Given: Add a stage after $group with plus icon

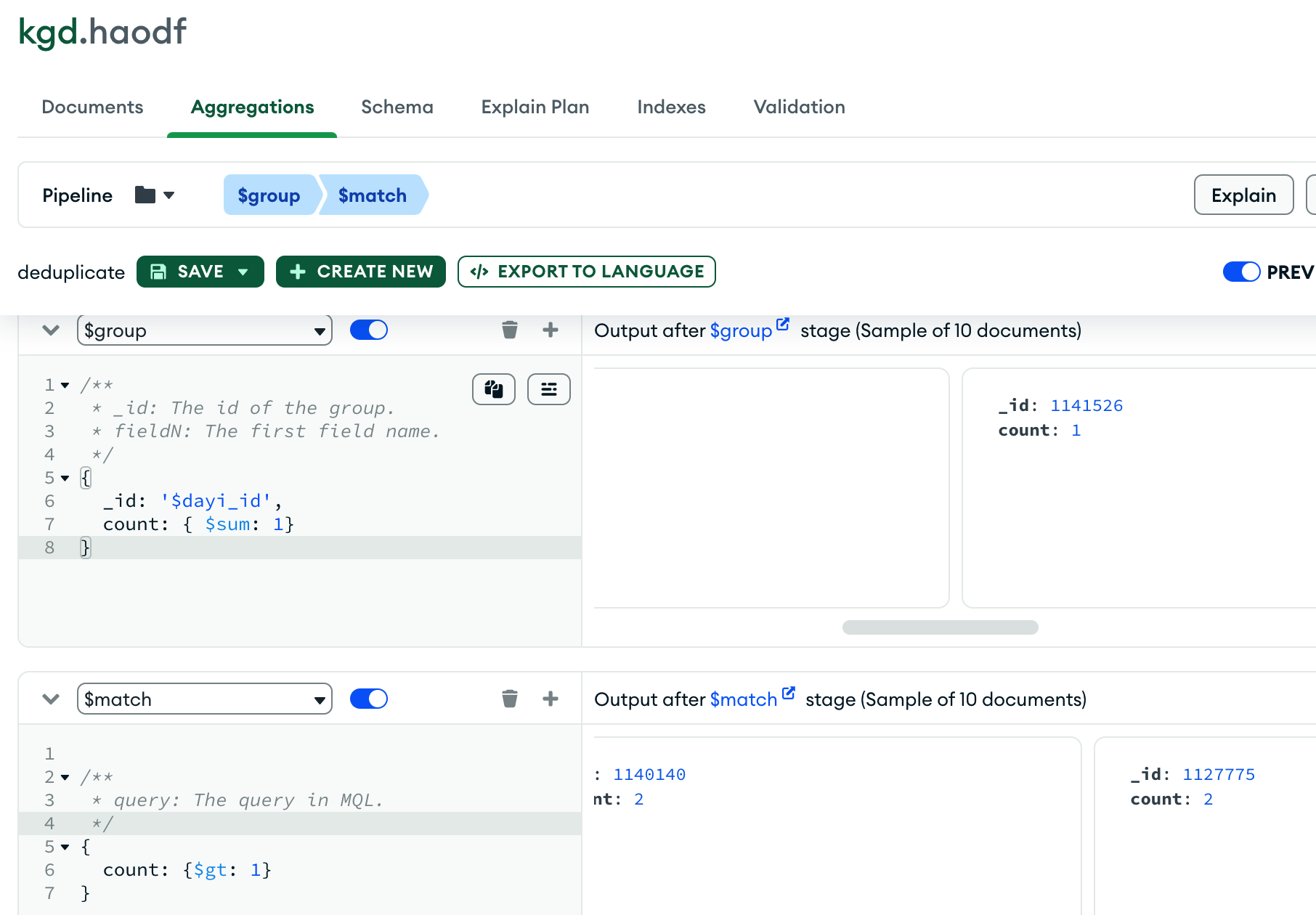Looking at the screenshot, I should click(551, 330).
